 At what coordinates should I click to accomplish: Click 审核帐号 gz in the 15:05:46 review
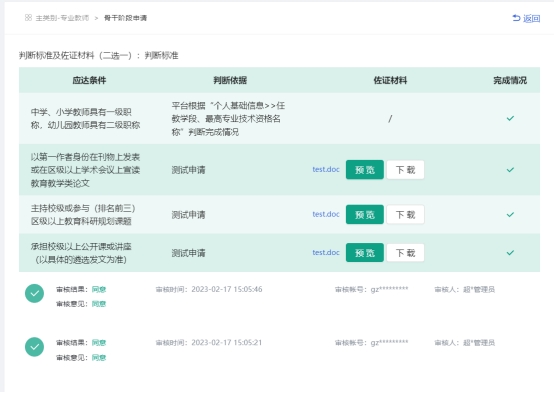[371, 289]
